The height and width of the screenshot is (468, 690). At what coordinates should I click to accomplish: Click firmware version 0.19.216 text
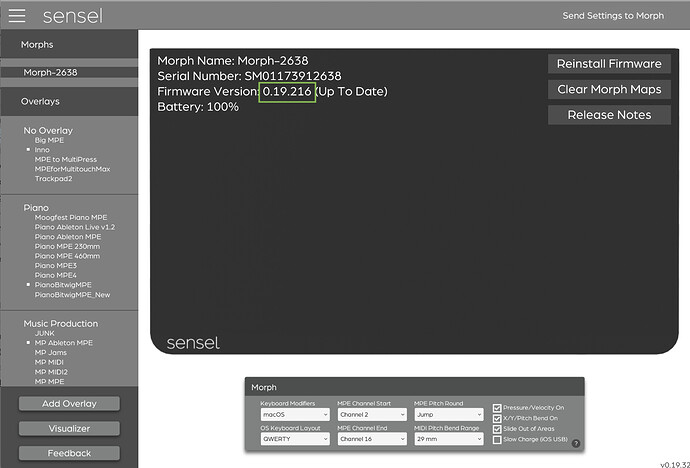click(287, 91)
